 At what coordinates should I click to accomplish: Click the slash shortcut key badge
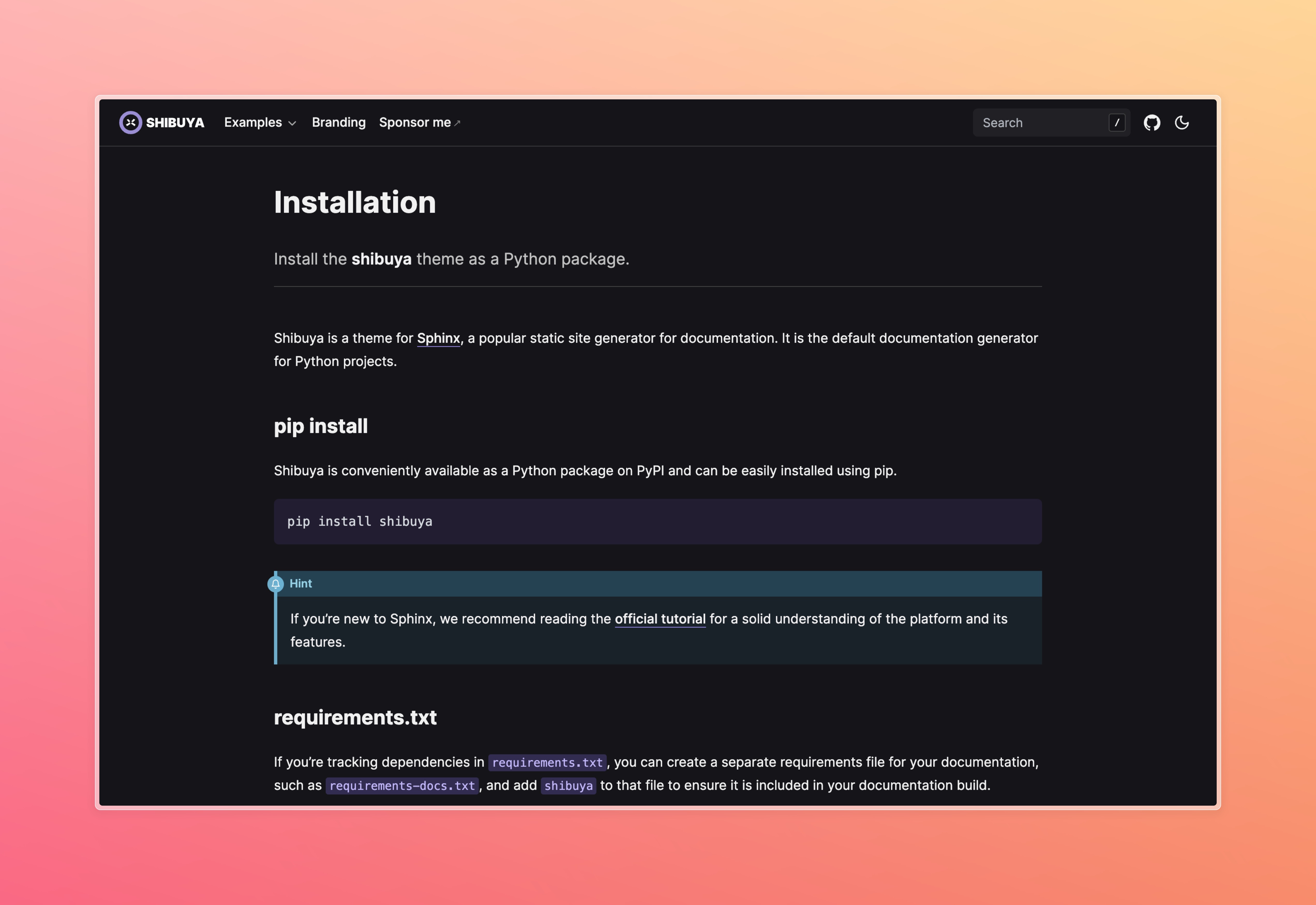(1117, 122)
